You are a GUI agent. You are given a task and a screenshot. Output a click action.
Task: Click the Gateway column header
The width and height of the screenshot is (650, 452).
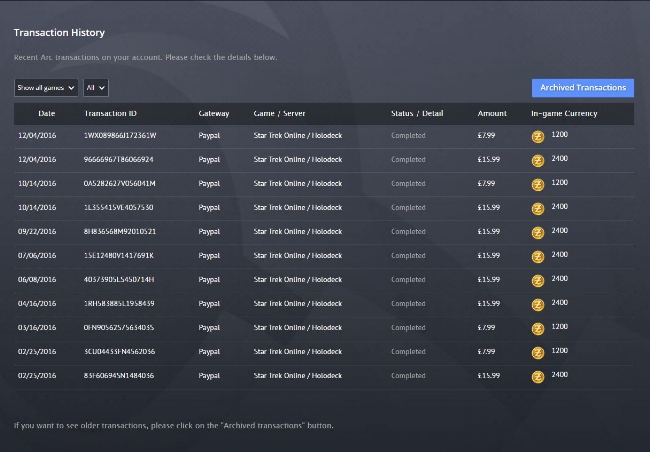[213, 113]
